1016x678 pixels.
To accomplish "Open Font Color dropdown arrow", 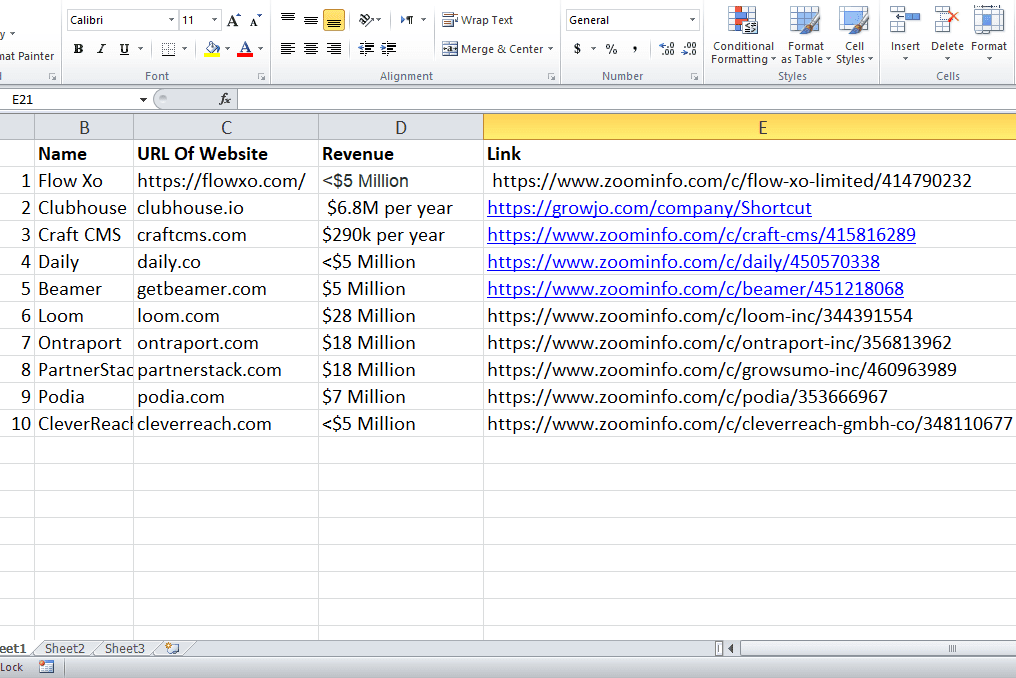I will 260,49.
